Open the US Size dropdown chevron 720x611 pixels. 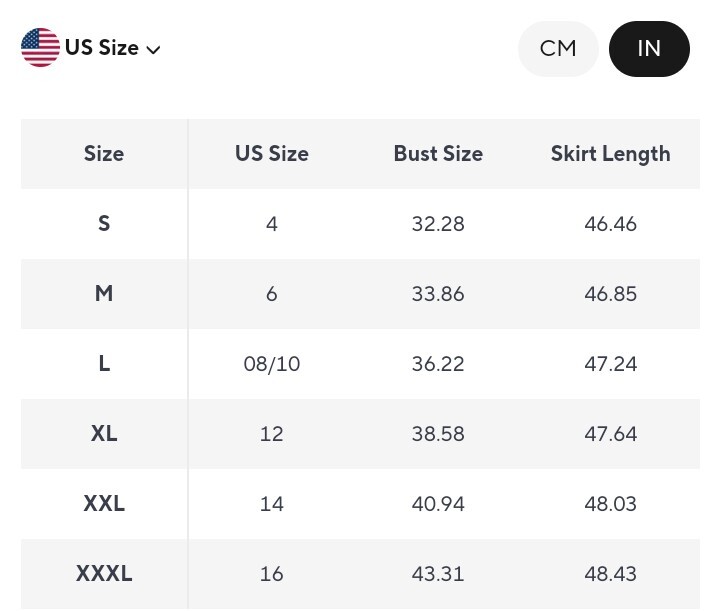pos(153,50)
